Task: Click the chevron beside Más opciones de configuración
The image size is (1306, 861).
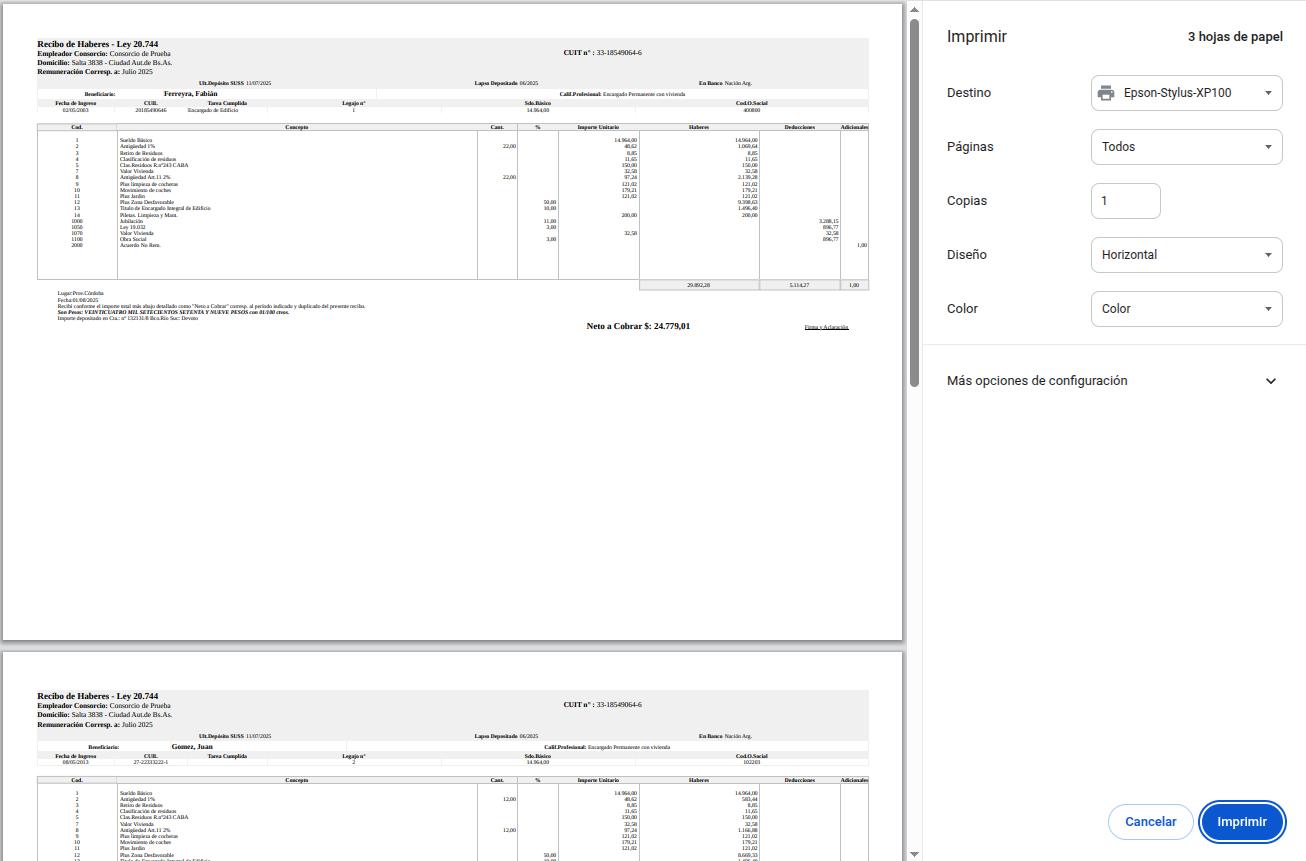Action: (1270, 381)
